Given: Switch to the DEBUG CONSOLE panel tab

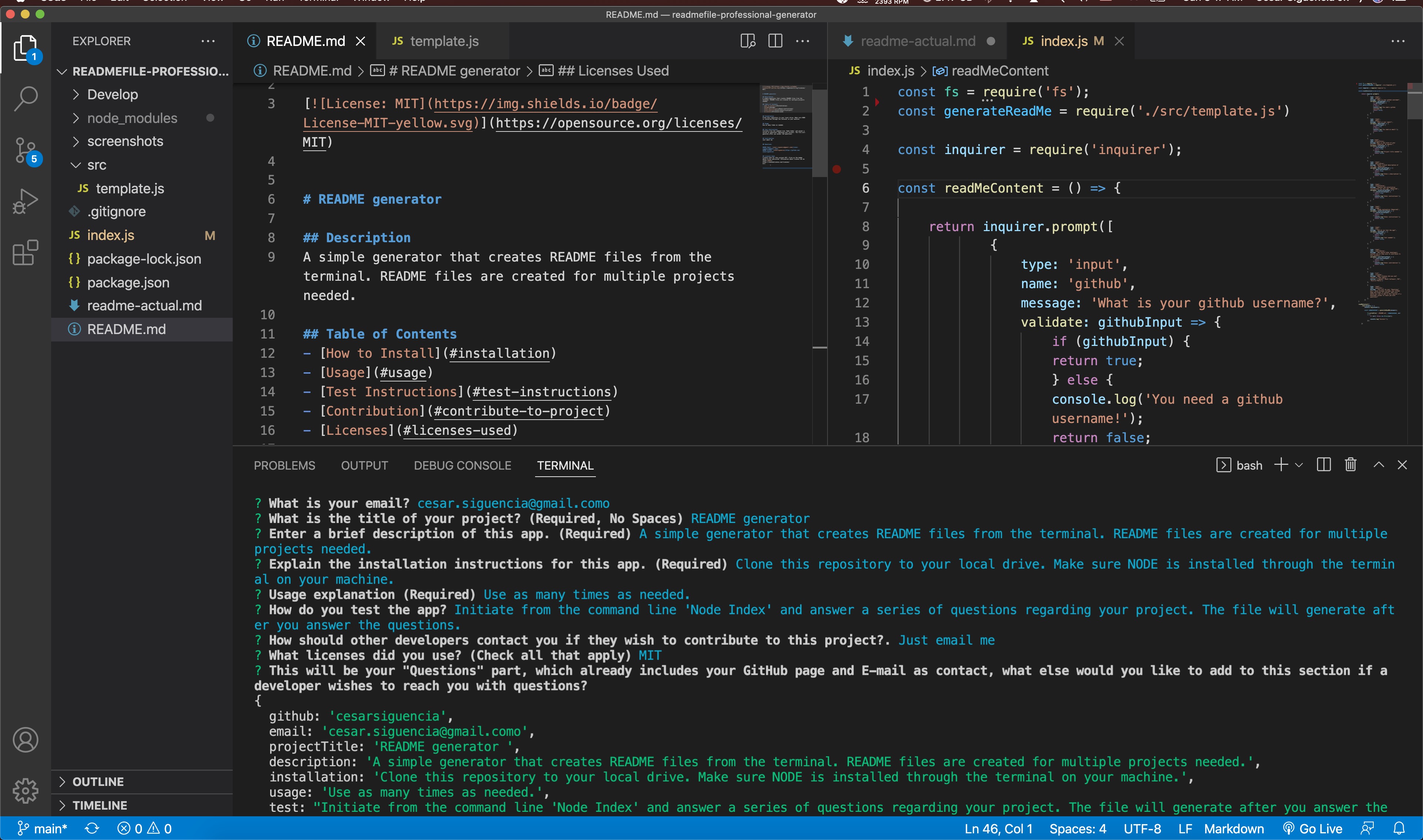Looking at the screenshot, I should 462,465.
